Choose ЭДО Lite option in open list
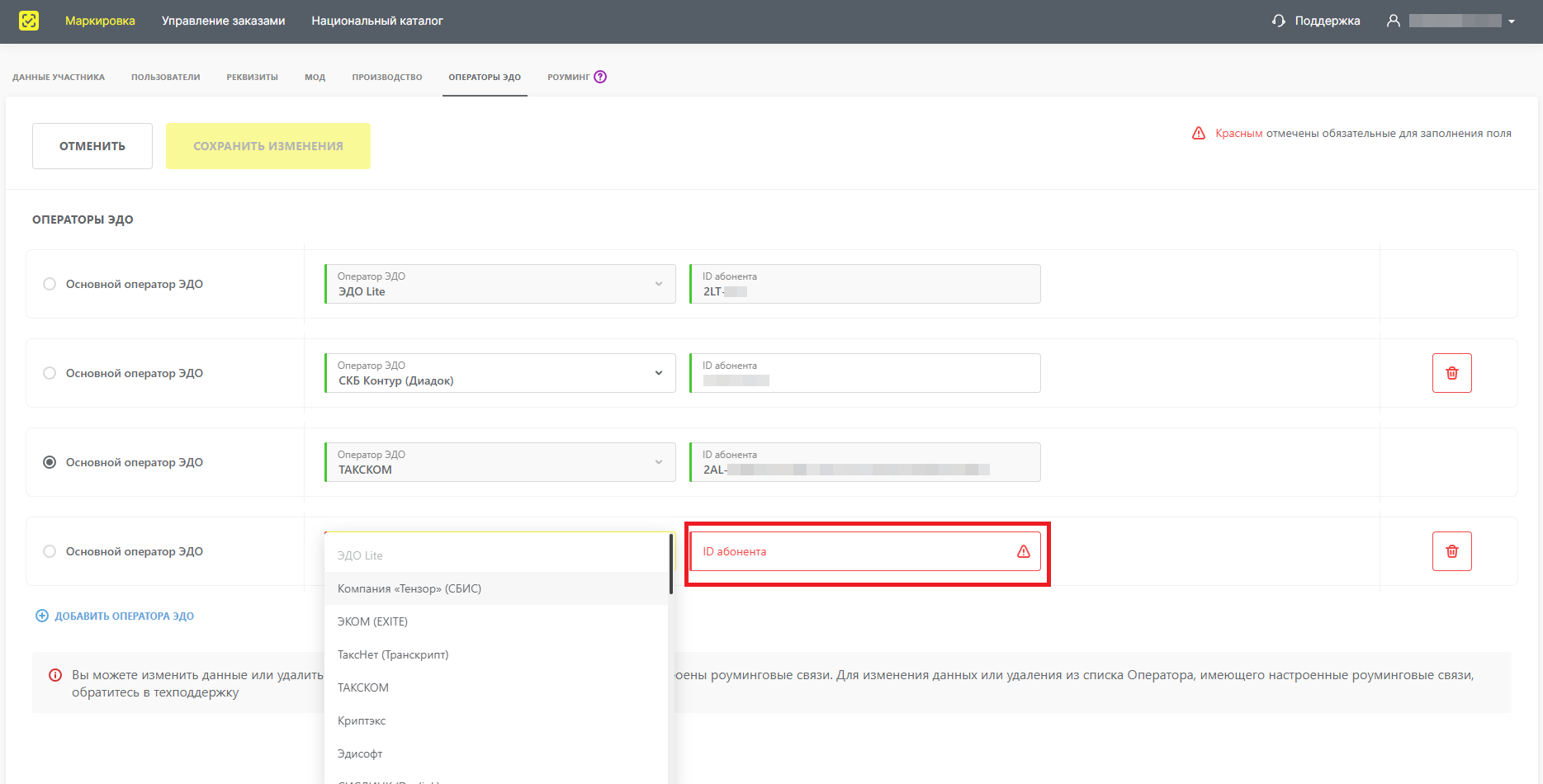The image size is (1543, 784). (496, 555)
